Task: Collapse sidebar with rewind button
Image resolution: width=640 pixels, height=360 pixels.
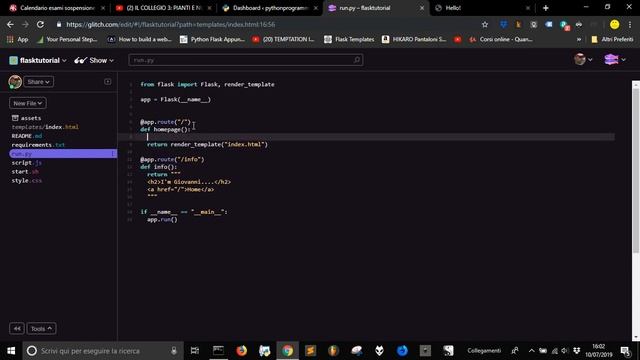Action: [17, 329]
